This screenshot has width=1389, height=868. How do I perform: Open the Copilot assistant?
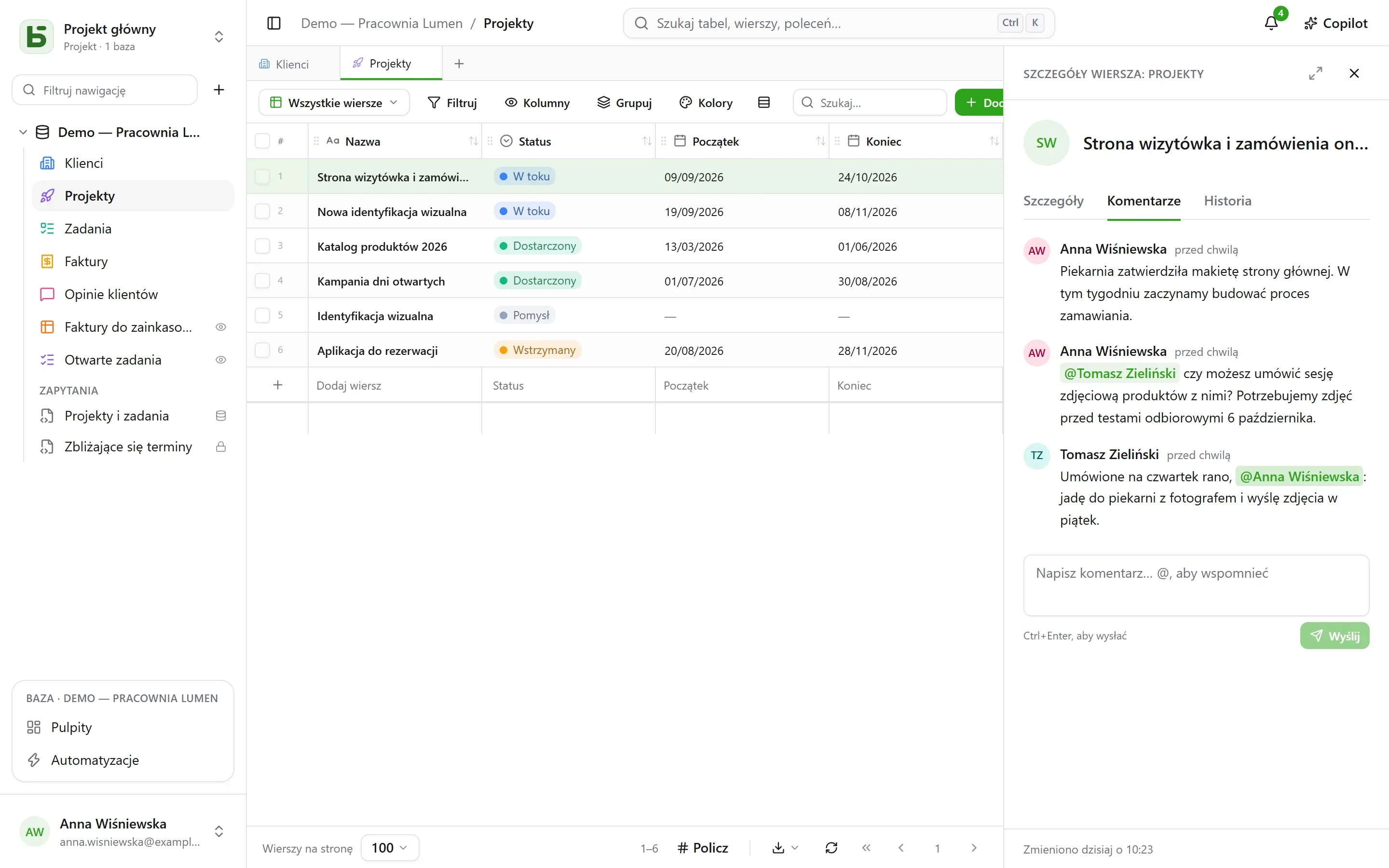1335,23
